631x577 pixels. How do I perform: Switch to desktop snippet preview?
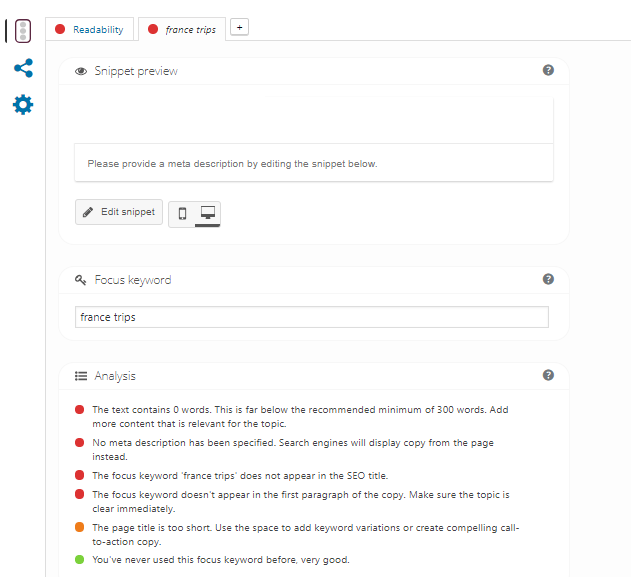point(207,213)
